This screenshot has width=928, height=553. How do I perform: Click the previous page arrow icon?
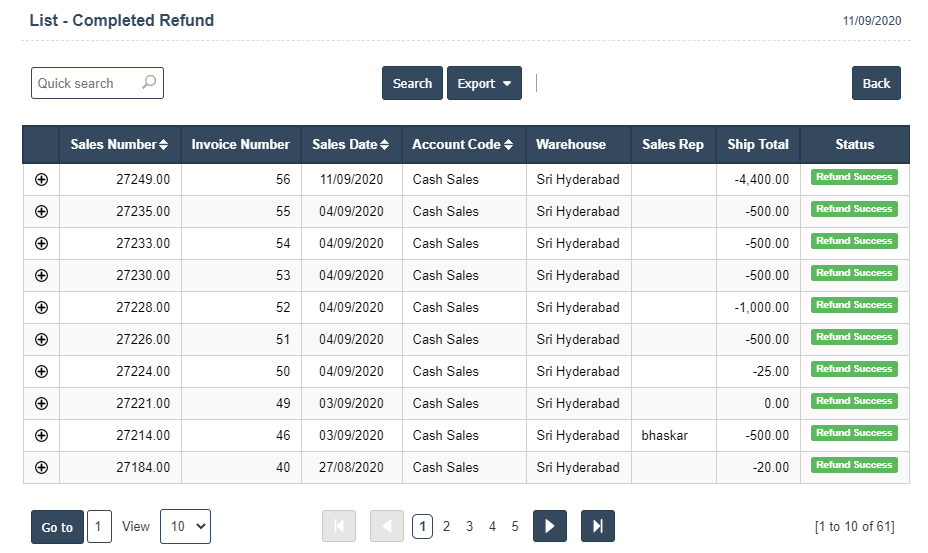tap(387, 526)
